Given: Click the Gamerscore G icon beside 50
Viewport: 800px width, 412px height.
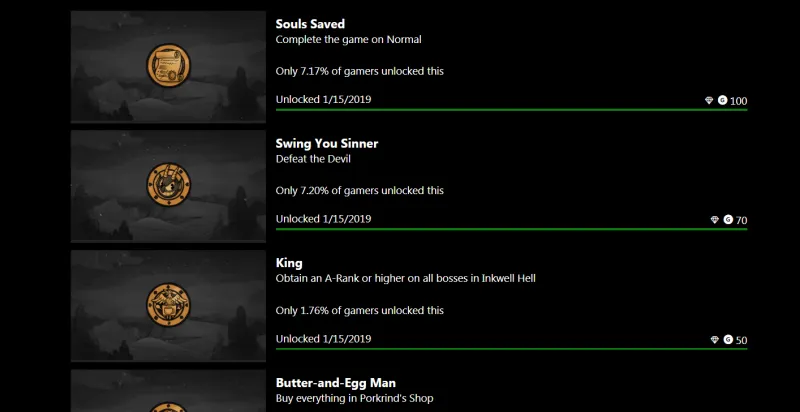Looking at the screenshot, I should coord(728,339).
